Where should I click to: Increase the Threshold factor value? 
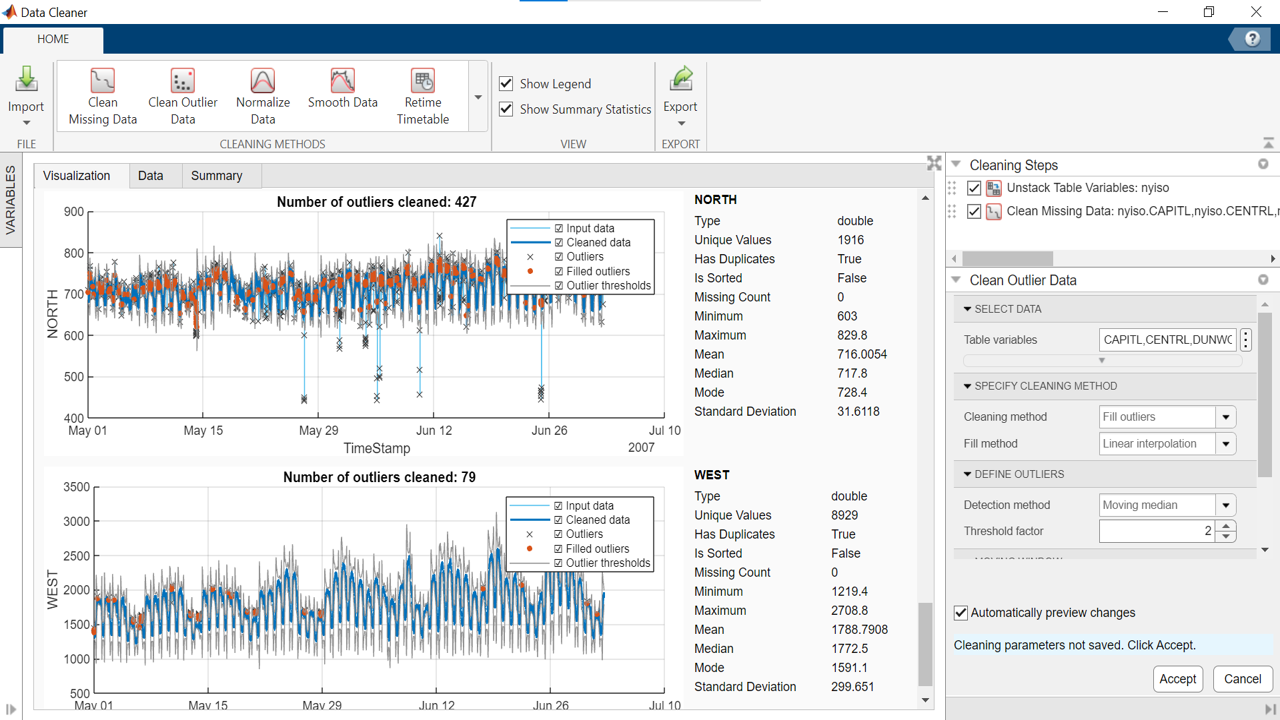coord(1225,525)
